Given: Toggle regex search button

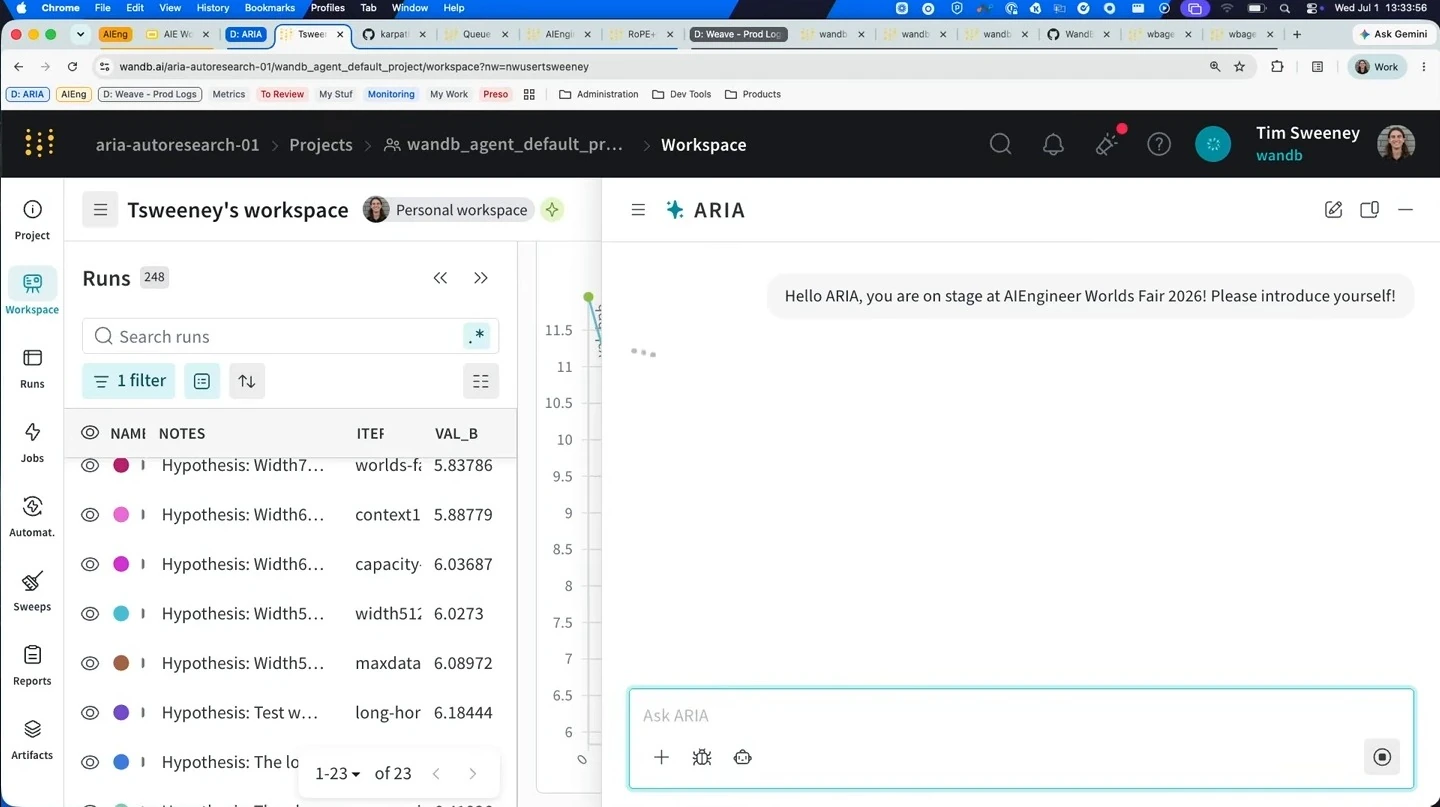Looking at the screenshot, I should tap(477, 336).
